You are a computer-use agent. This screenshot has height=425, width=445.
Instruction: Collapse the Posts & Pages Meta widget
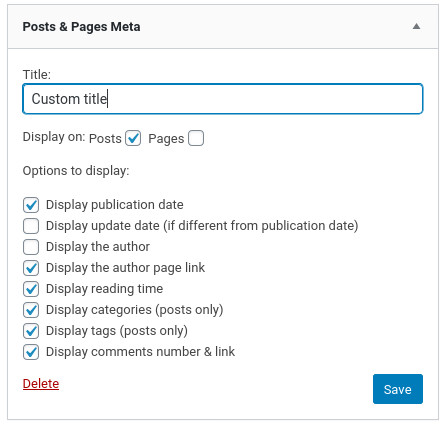[x=416, y=26]
